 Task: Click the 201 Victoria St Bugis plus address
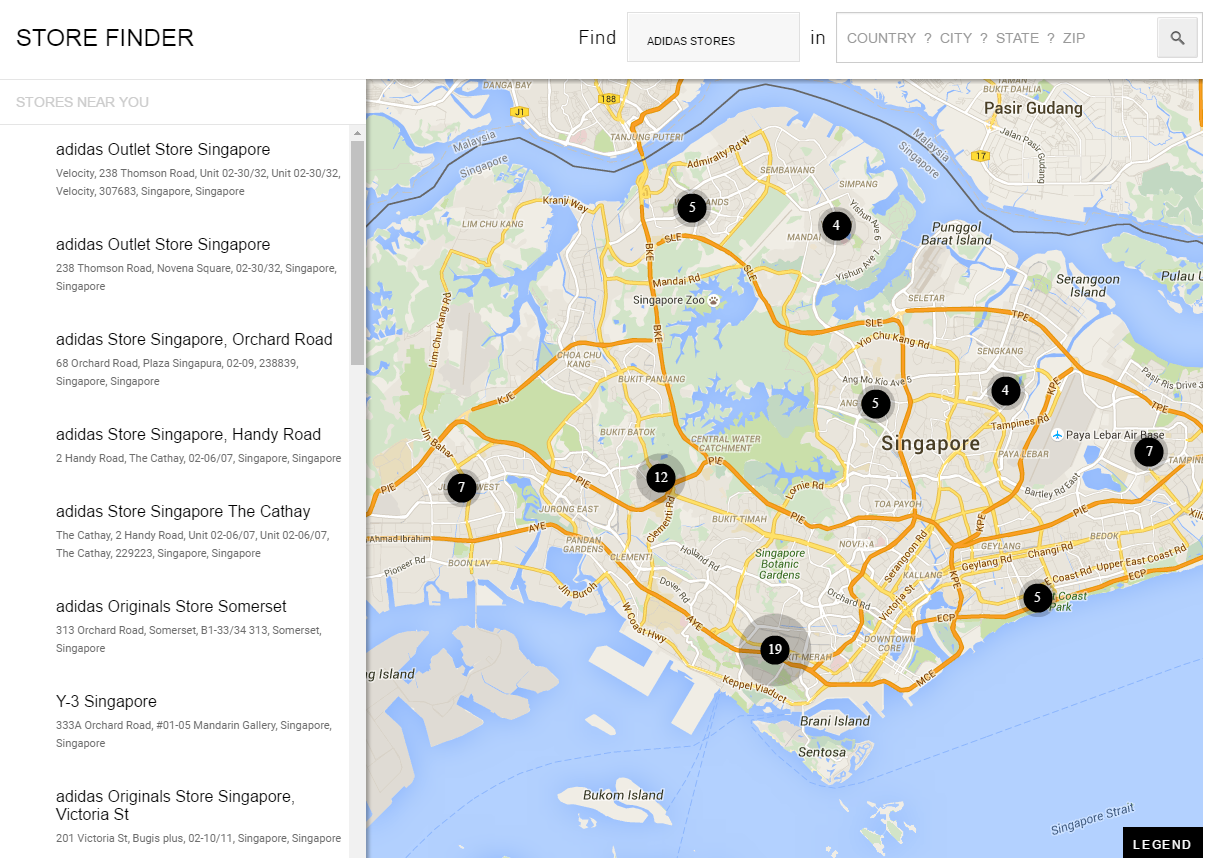pyautogui.click(x=198, y=838)
